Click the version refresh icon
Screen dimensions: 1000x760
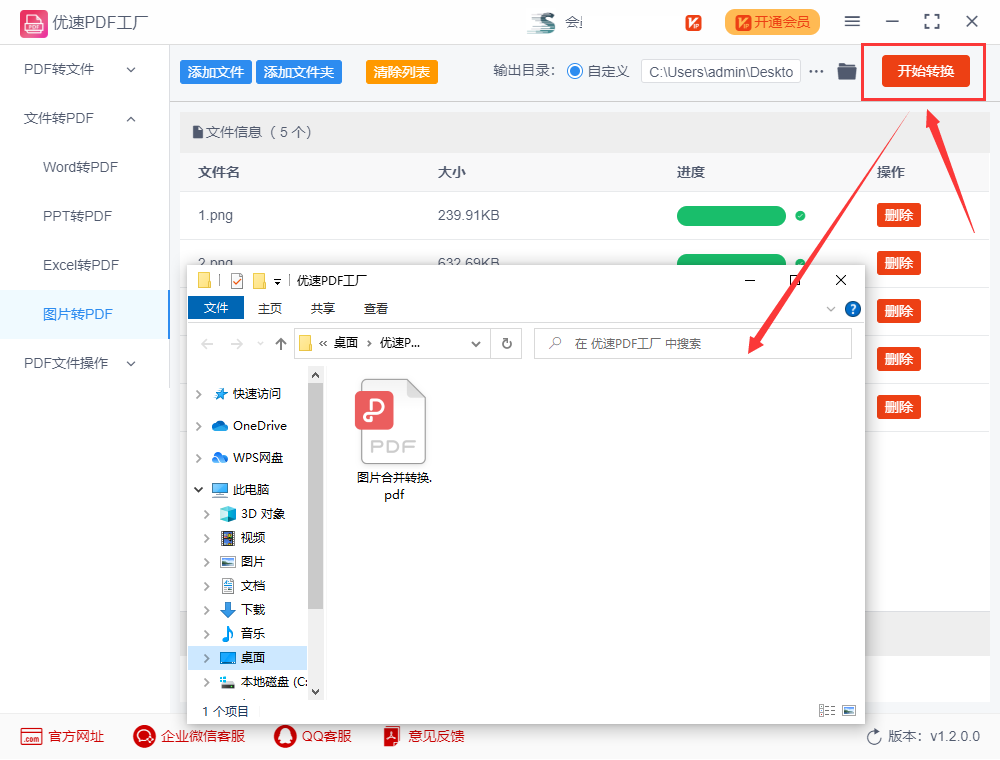[x=874, y=737]
